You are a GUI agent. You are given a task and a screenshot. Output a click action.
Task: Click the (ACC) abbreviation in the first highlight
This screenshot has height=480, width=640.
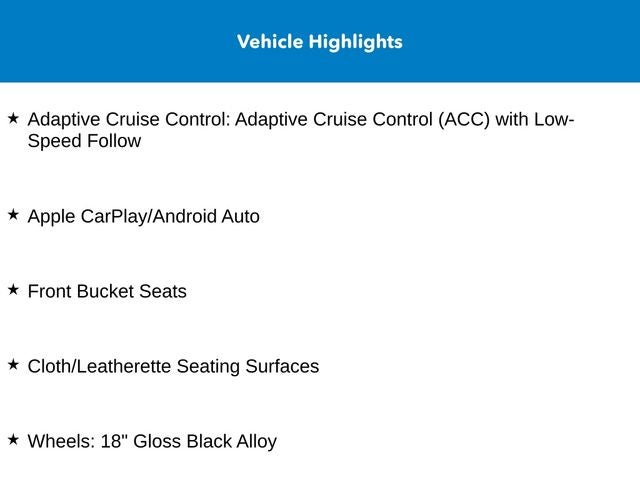click(x=461, y=121)
